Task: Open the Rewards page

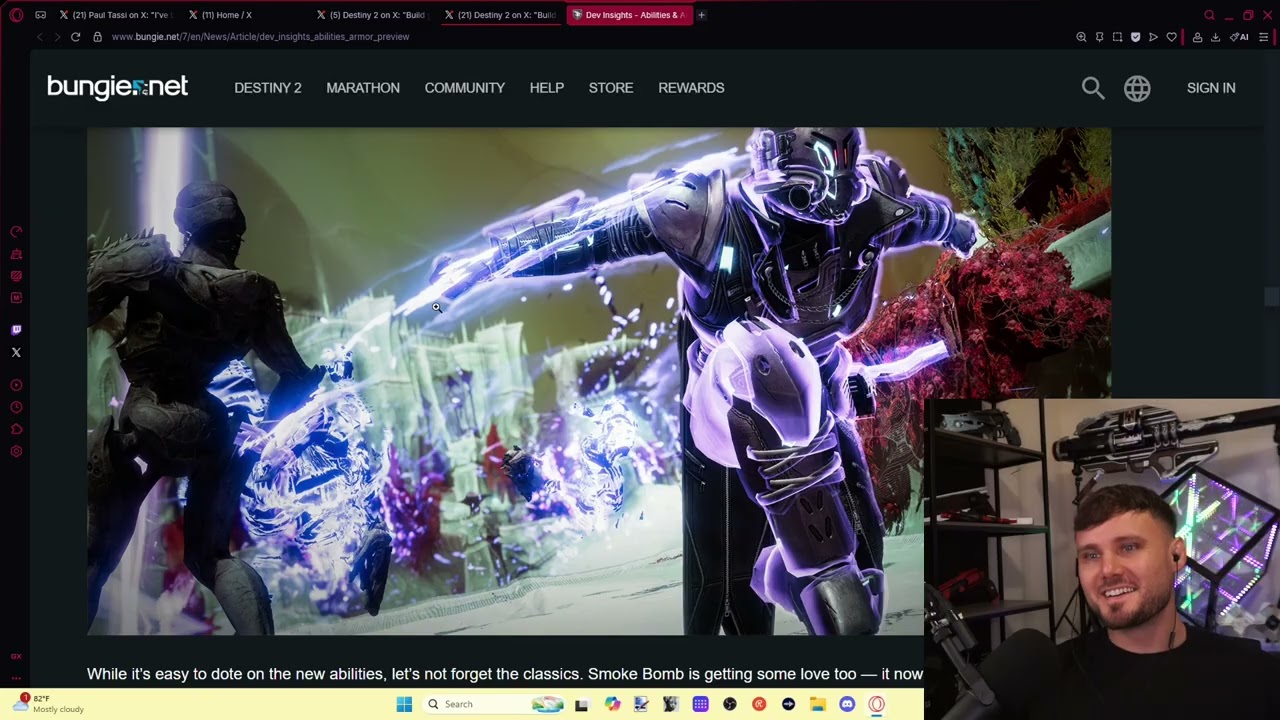Action: pyautogui.click(x=691, y=88)
